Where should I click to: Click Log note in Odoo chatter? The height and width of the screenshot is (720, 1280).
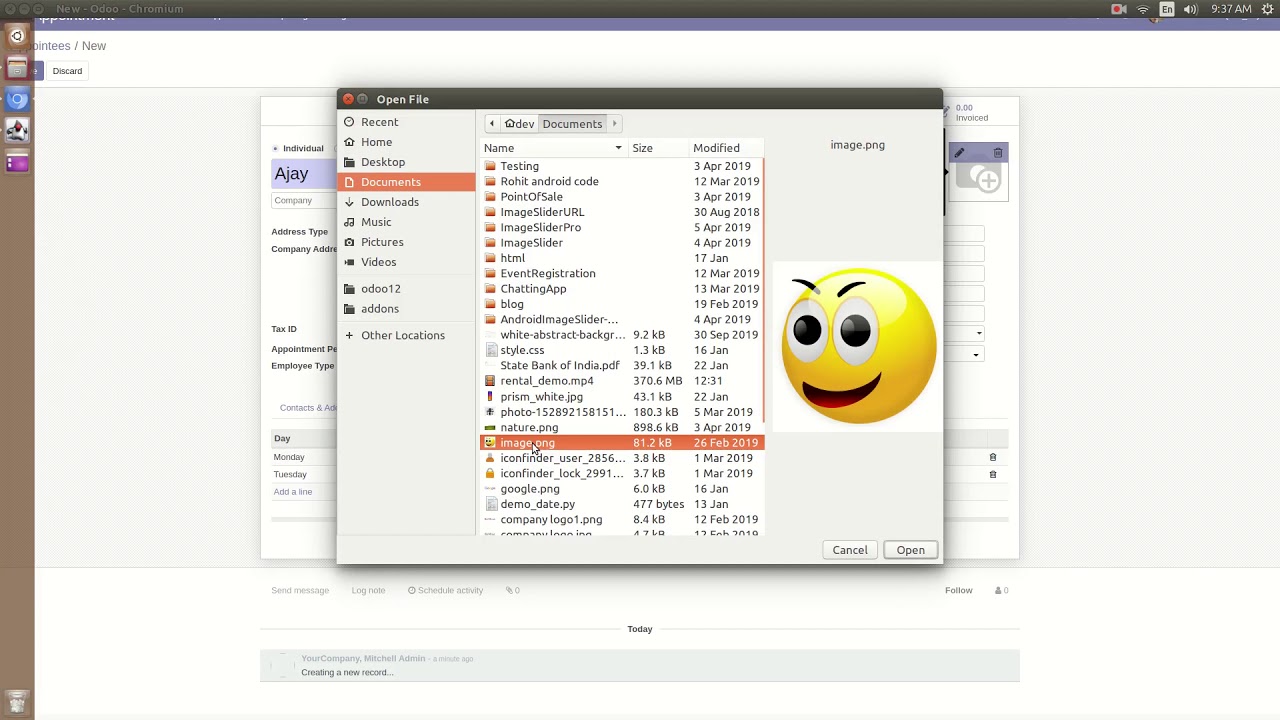368,591
